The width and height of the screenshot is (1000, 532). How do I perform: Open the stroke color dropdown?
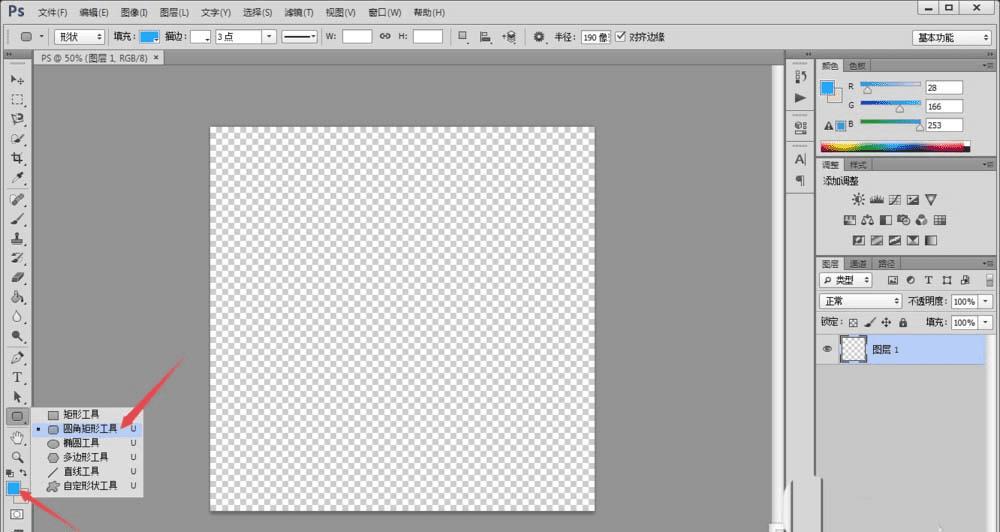(200, 37)
